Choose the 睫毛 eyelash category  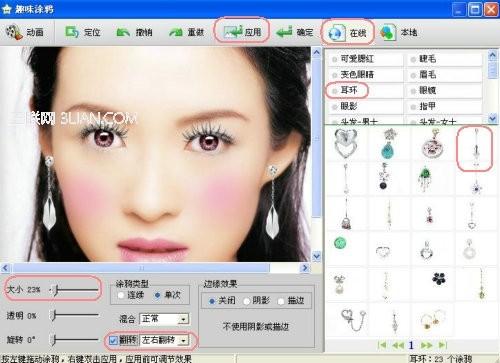click(x=427, y=59)
